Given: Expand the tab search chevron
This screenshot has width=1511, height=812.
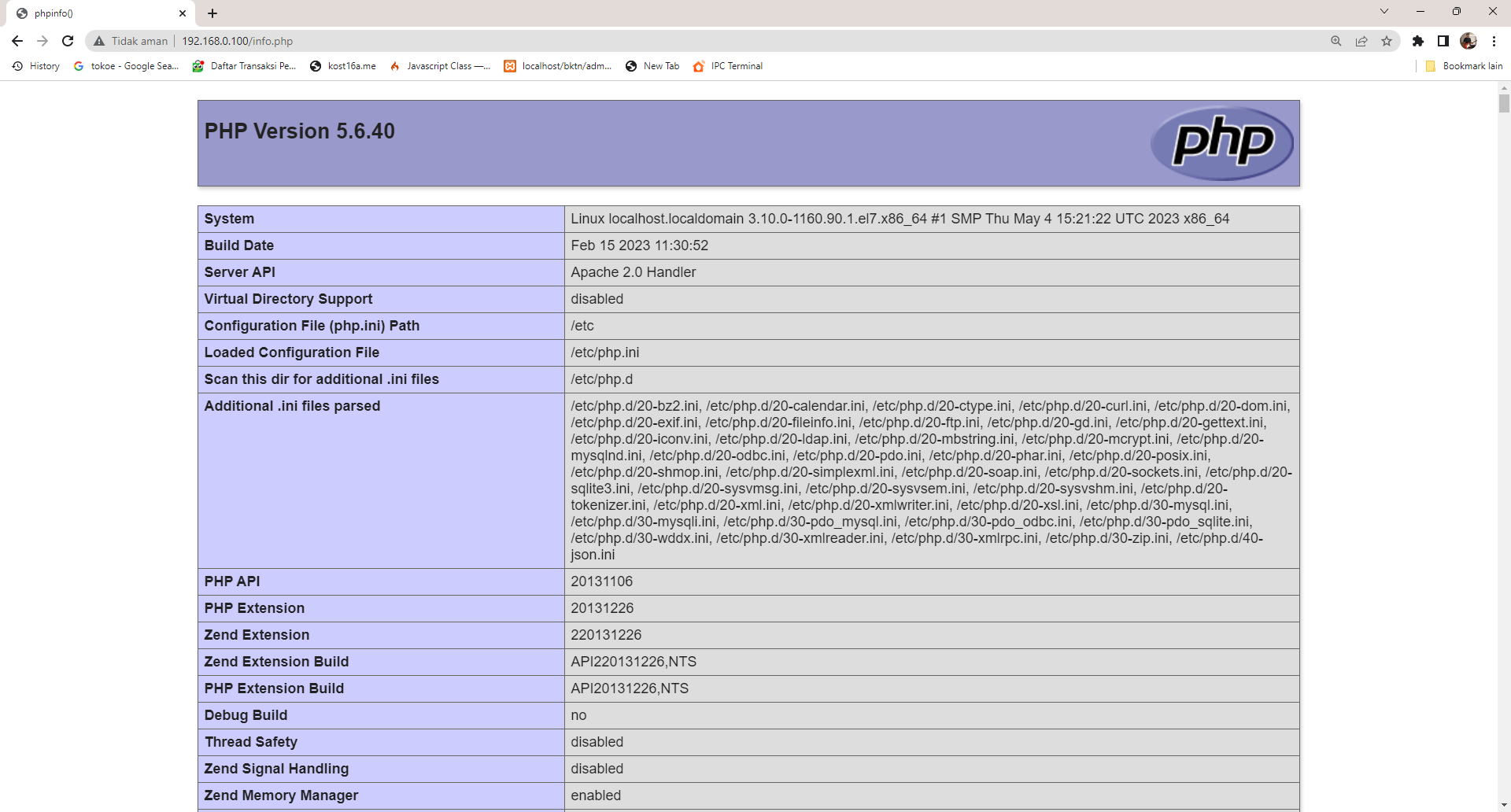Looking at the screenshot, I should coord(1384,11).
